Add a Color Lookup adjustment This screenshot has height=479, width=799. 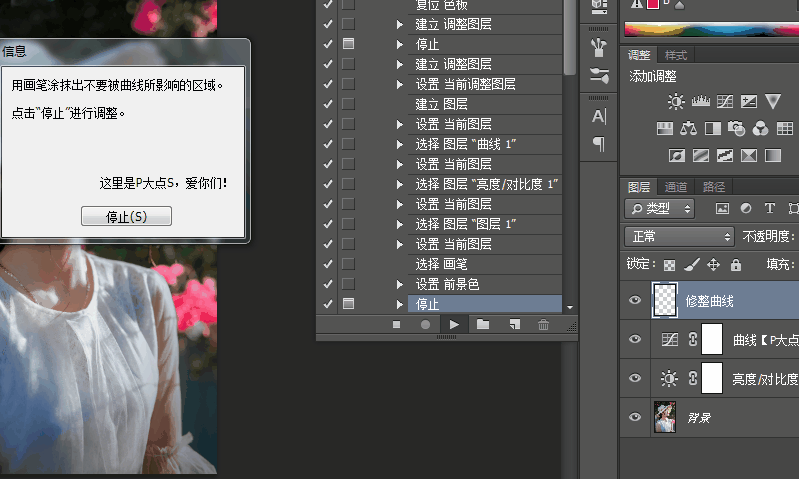pyautogui.click(x=785, y=128)
